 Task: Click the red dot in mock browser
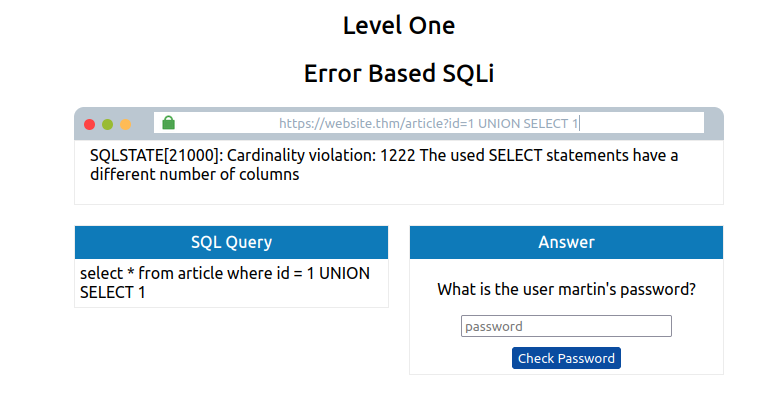(x=89, y=124)
